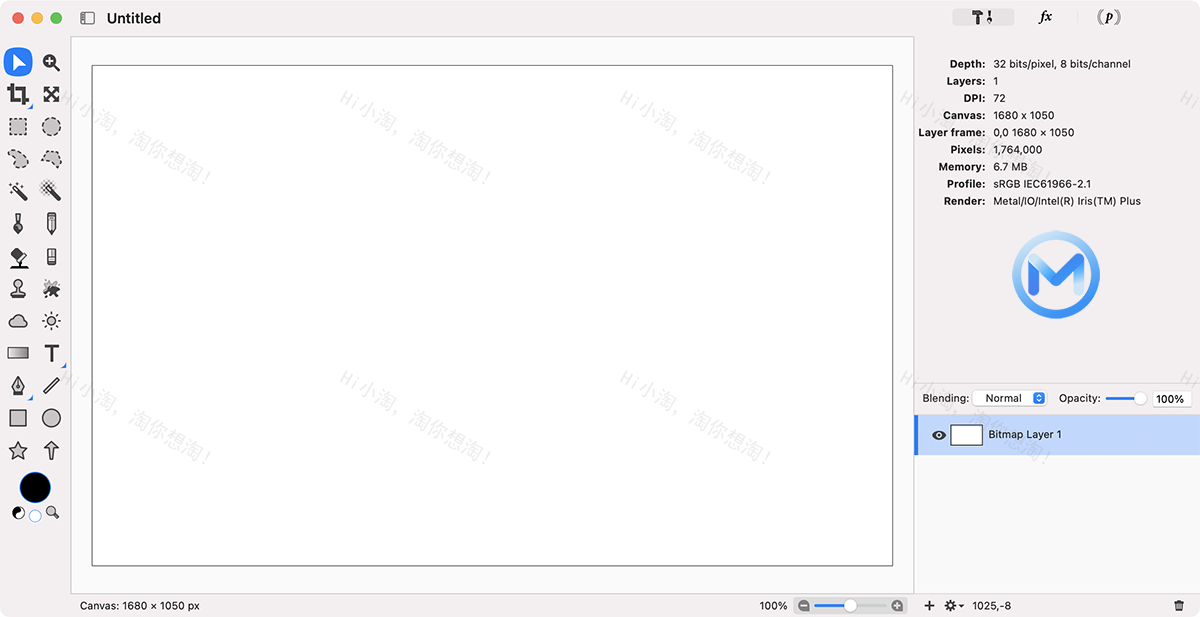Add a new layer with the plus button
1200x617 pixels.
click(928, 605)
